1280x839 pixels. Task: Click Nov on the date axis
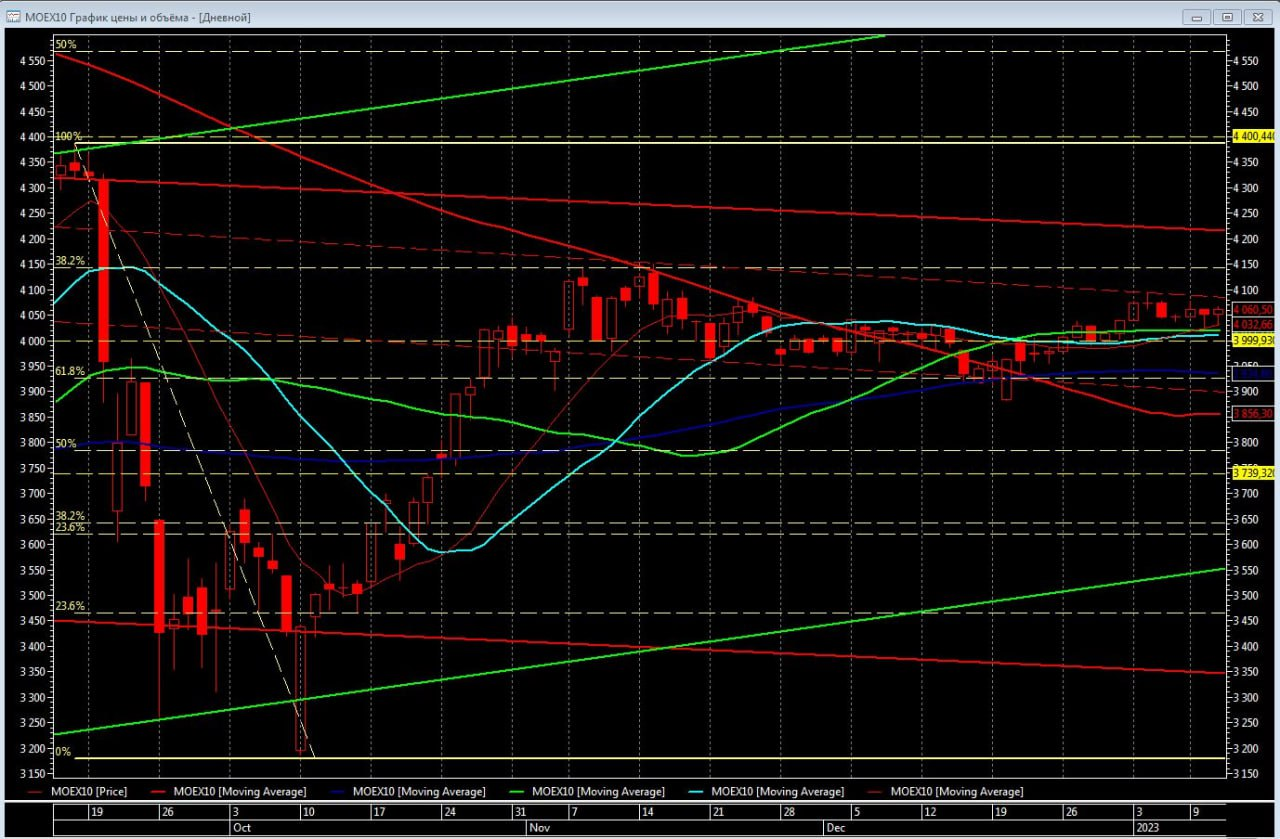pos(540,828)
